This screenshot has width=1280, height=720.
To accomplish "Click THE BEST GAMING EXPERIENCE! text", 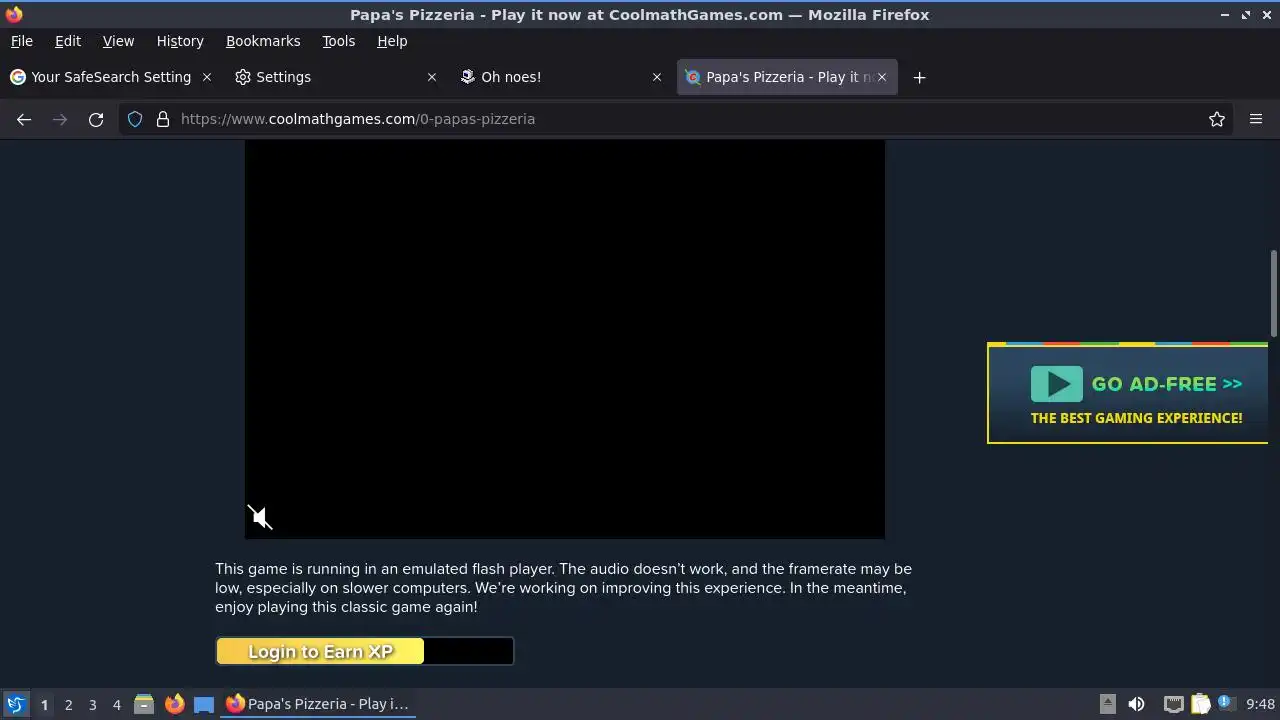I will (1136, 418).
